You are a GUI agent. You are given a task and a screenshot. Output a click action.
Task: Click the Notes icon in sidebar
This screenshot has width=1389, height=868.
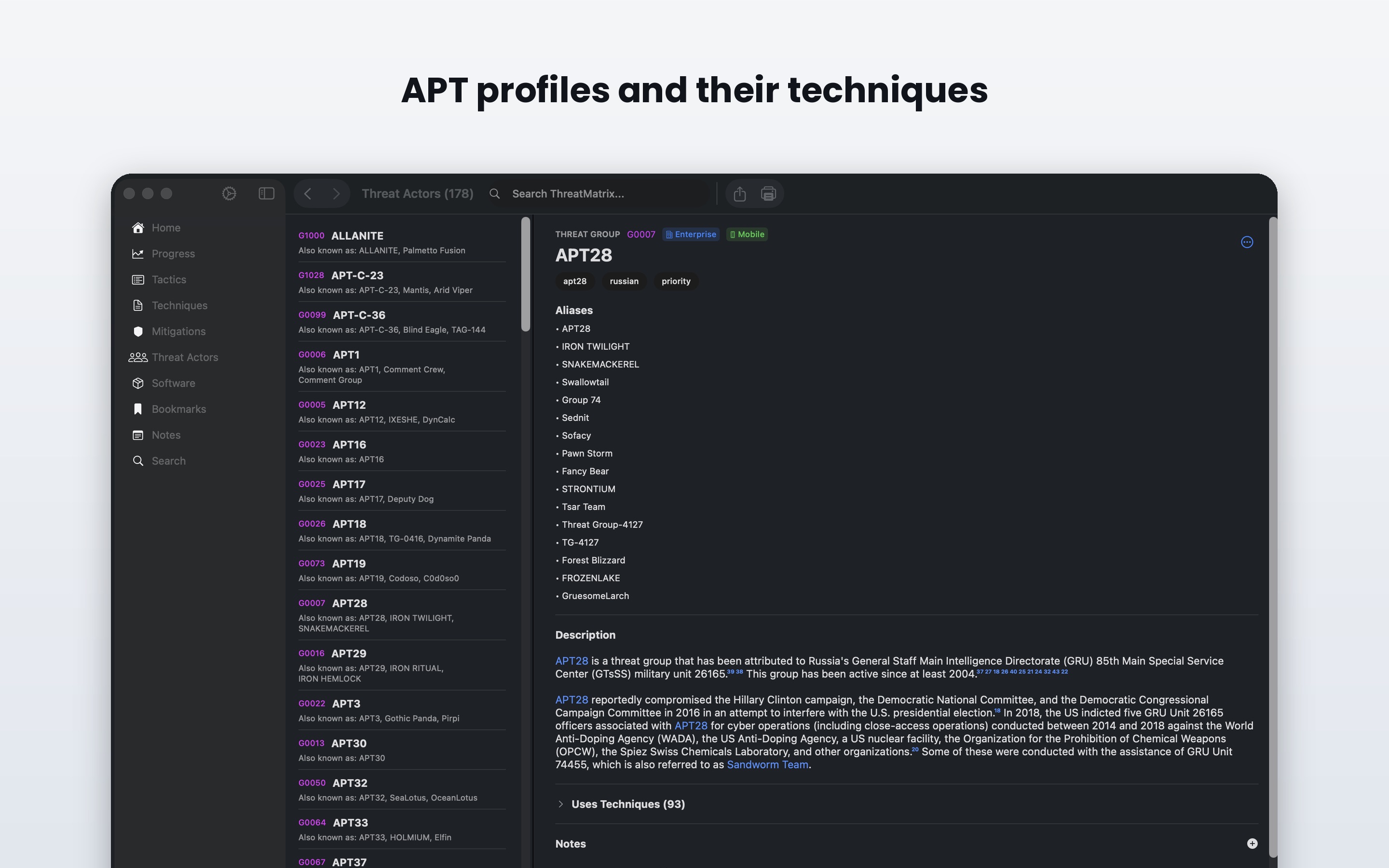[138, 435]
